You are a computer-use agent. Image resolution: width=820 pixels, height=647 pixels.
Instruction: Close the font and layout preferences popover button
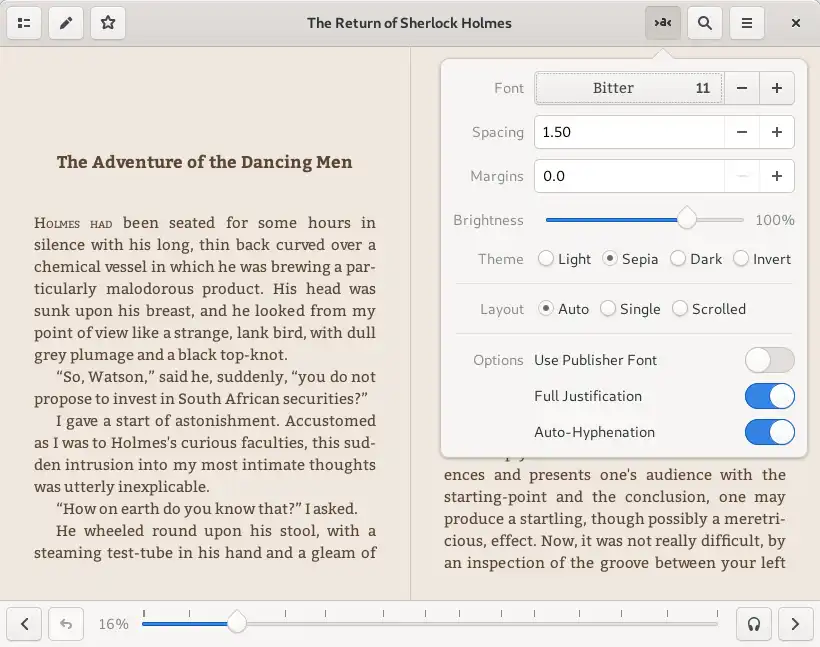click(663, 23)
